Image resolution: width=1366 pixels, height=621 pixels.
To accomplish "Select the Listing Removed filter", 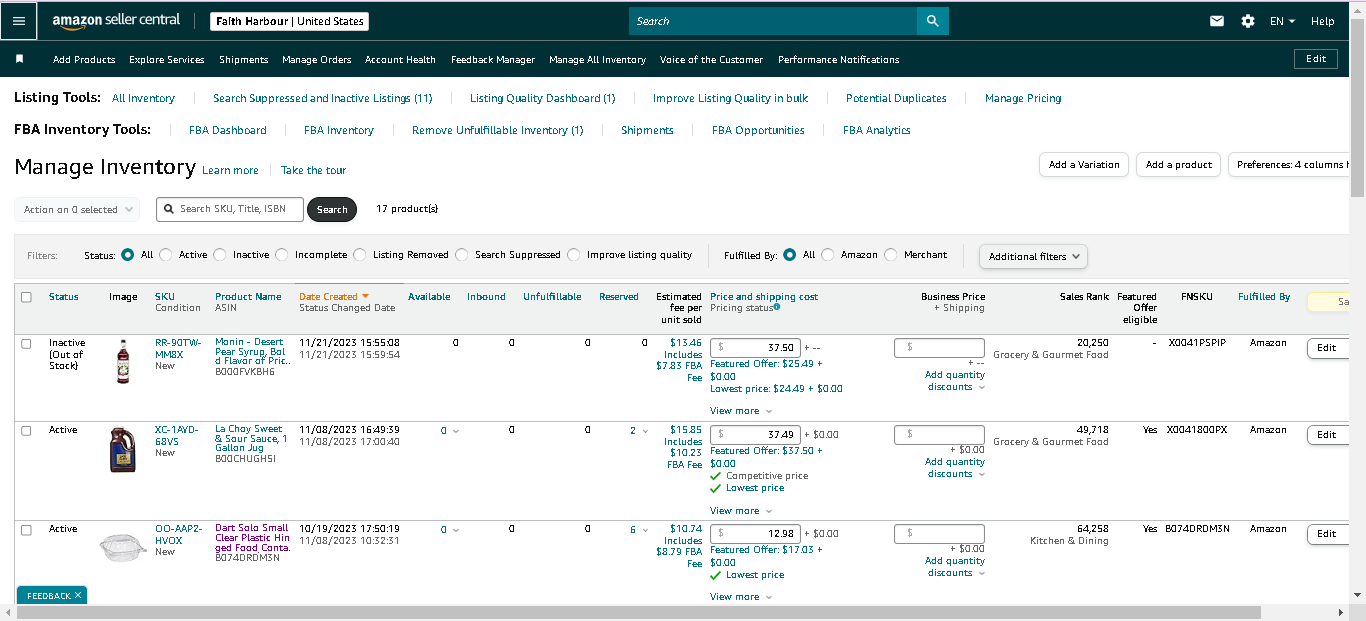I will [360, 255].
